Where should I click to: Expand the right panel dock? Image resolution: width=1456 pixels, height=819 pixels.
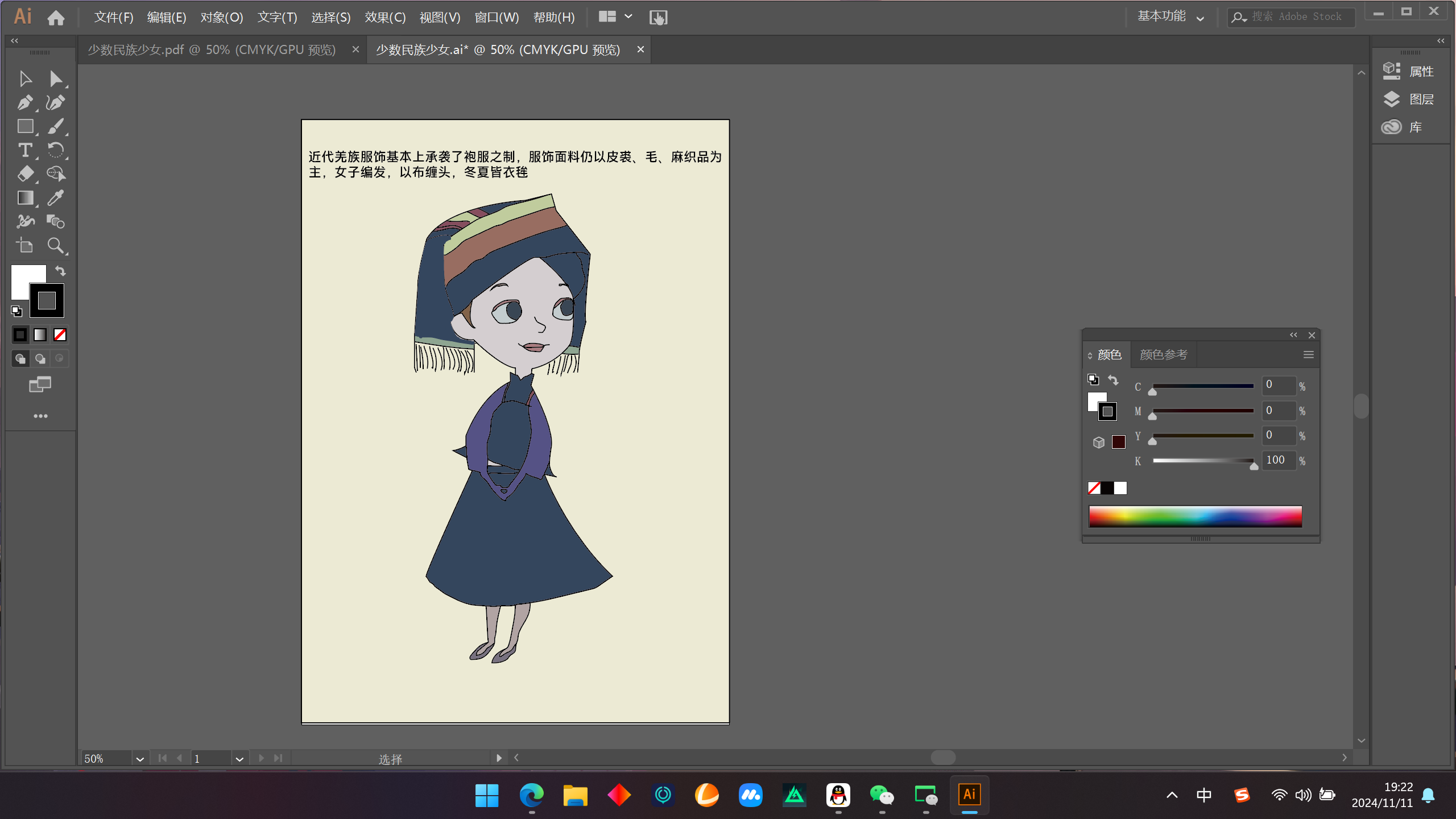click(1441, 40)
